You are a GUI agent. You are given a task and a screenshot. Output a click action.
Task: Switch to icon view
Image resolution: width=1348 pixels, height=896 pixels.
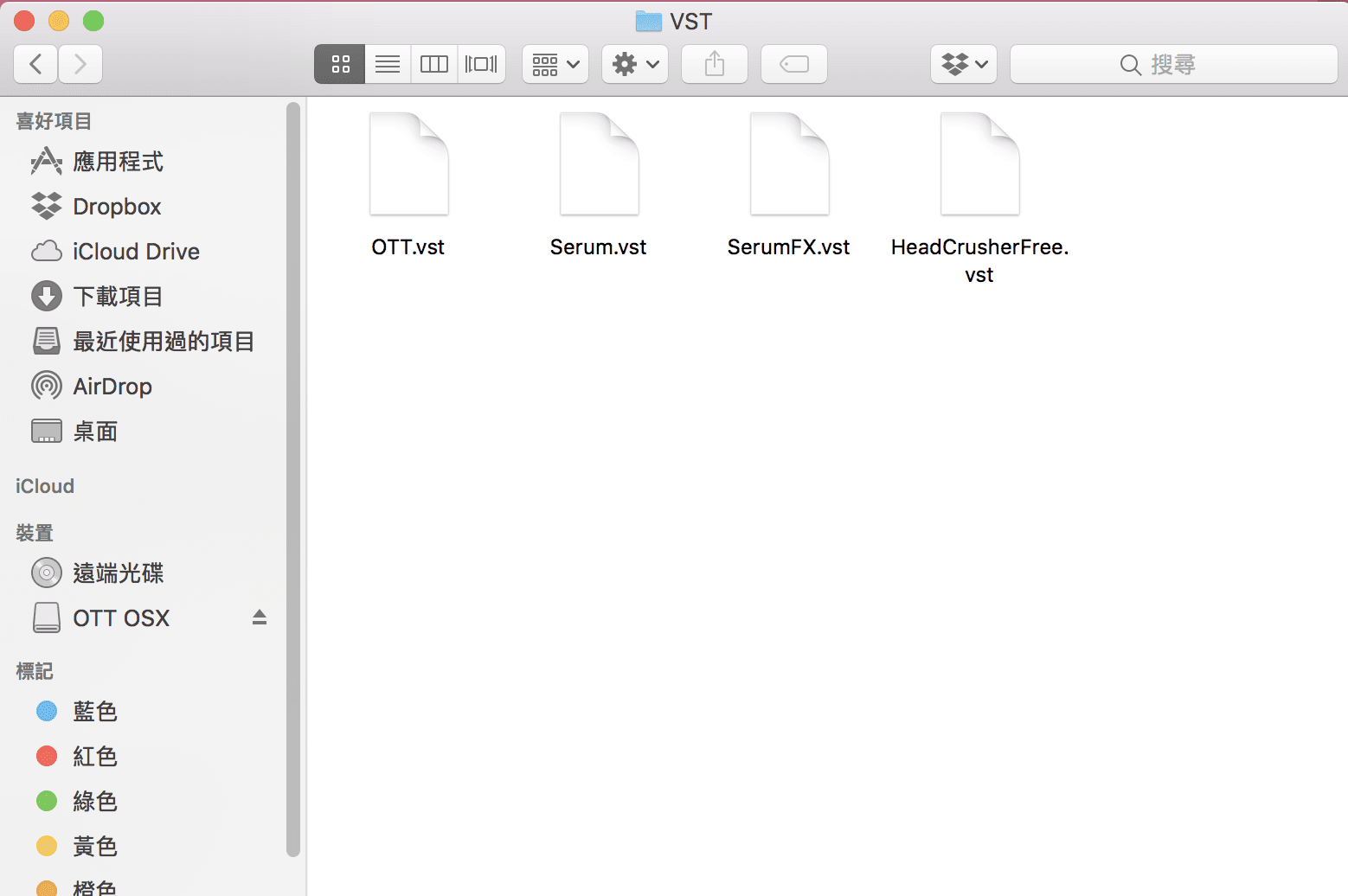coord(340,64)
